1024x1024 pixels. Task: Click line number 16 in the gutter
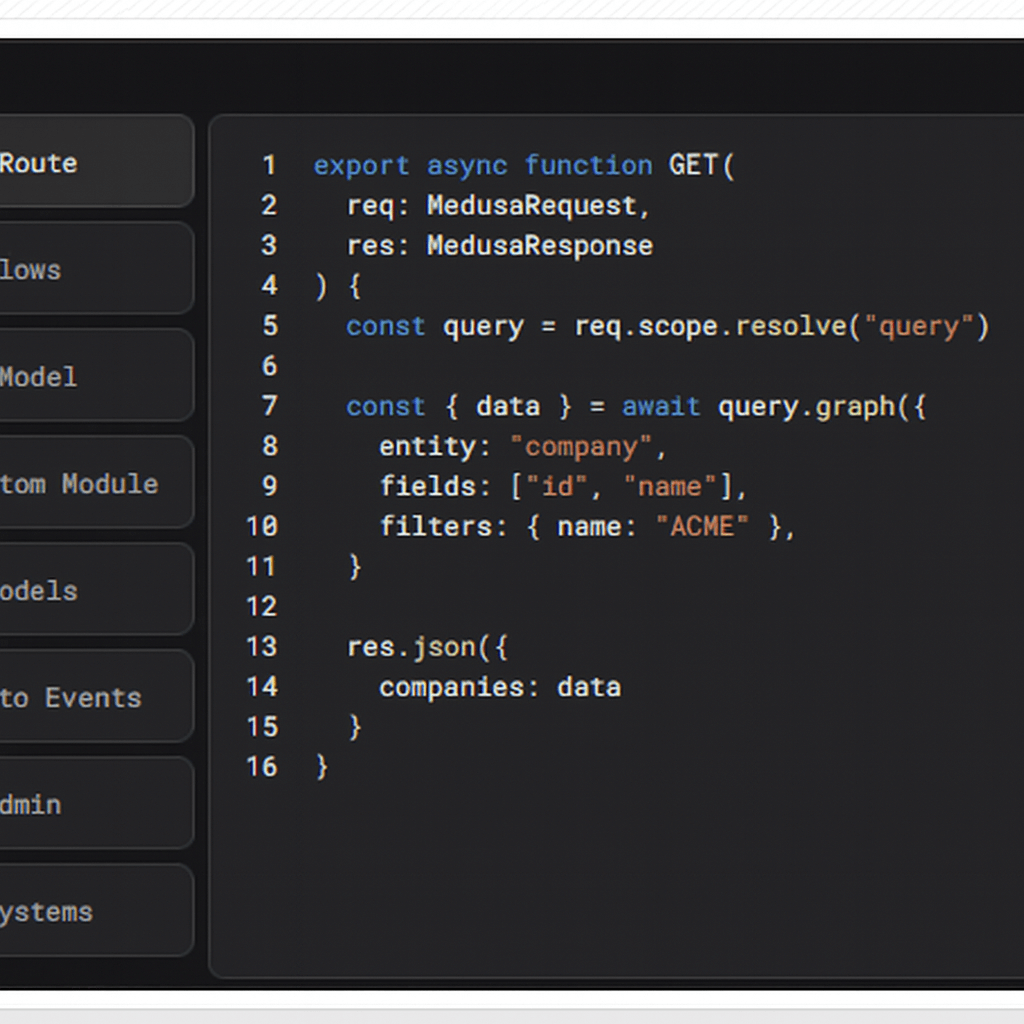[x=262, y=767]
